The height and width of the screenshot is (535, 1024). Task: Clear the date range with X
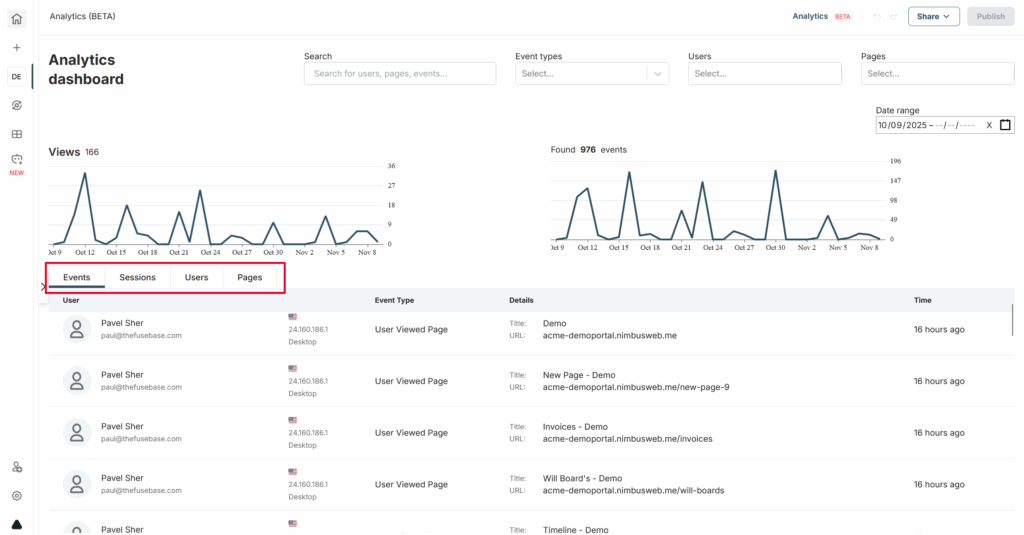[x=988, y=125]
